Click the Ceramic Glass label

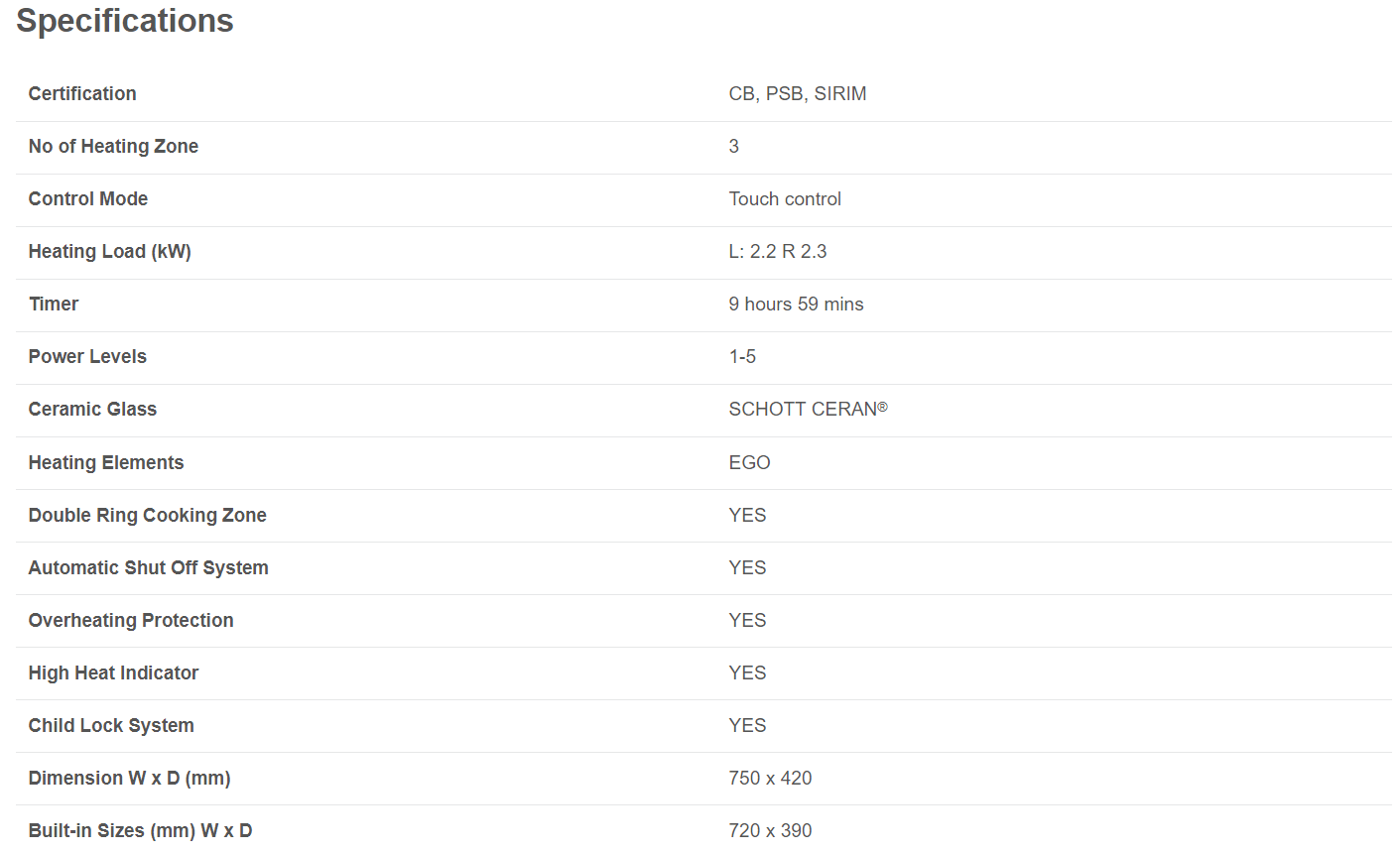click(x=92, y=409)
